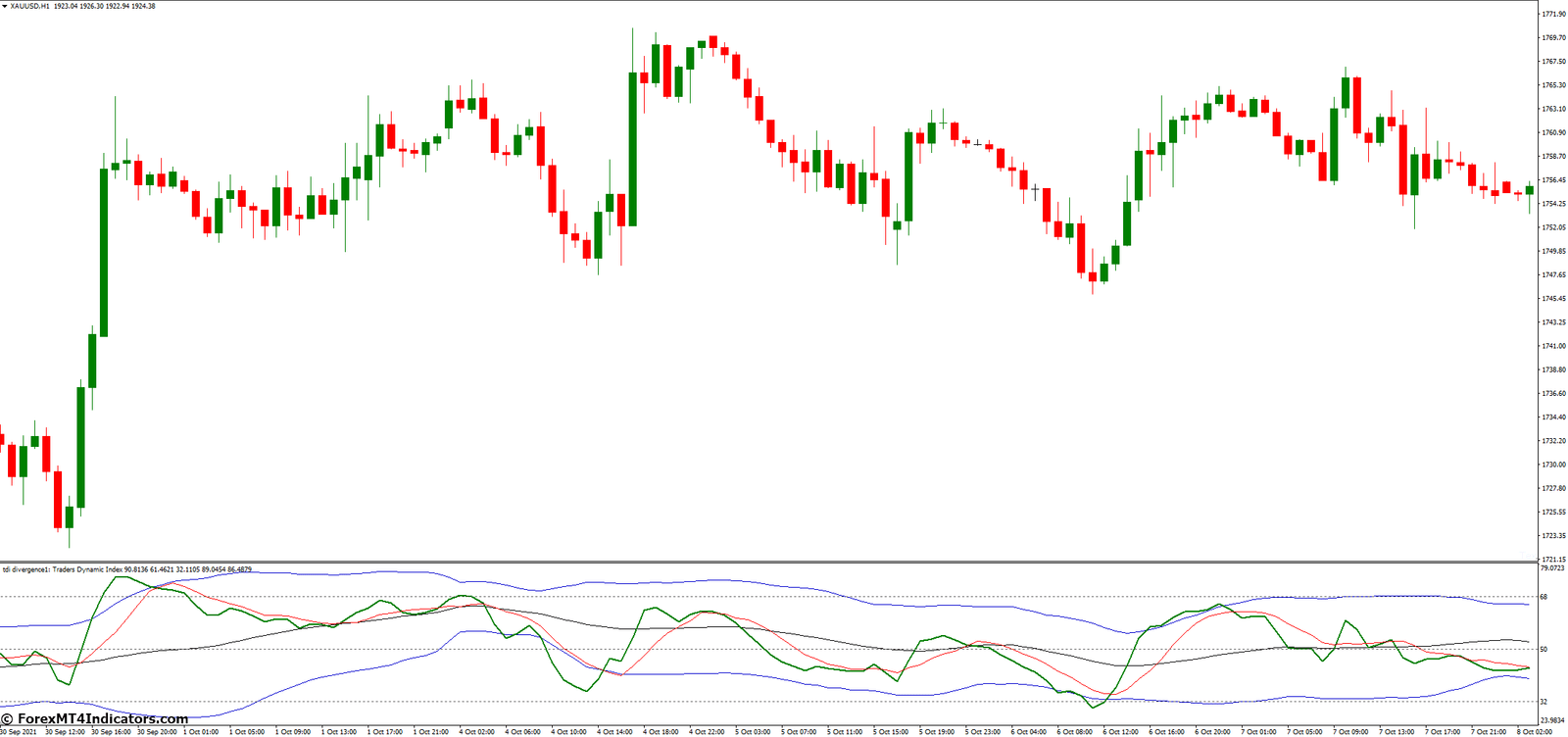Click the 1730.00 price axis label
Viewport: 1568px width, 737px height.
click(x=1553, y=466)
